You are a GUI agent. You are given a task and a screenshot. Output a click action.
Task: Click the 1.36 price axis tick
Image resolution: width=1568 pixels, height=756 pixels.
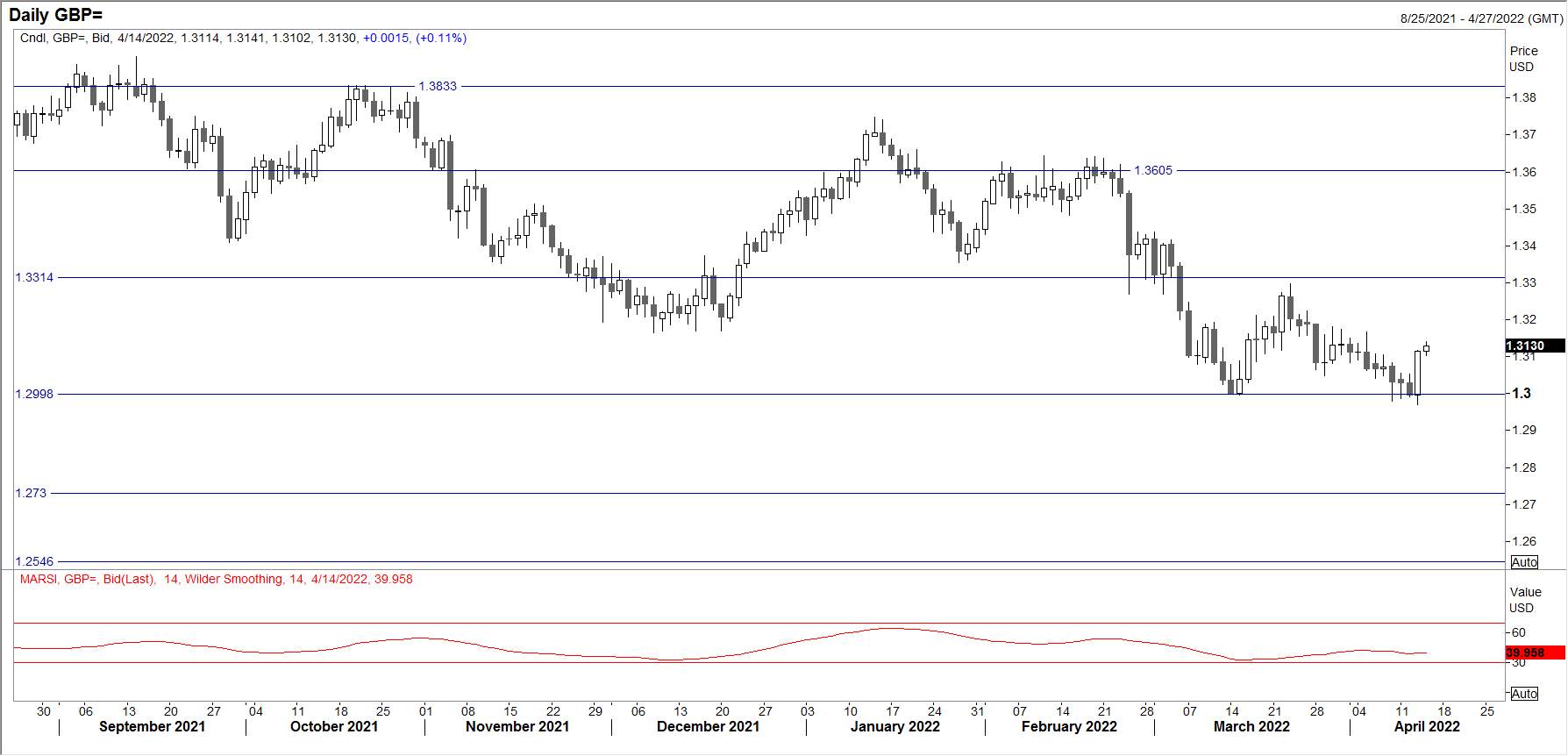click(x=1524, y=172)
